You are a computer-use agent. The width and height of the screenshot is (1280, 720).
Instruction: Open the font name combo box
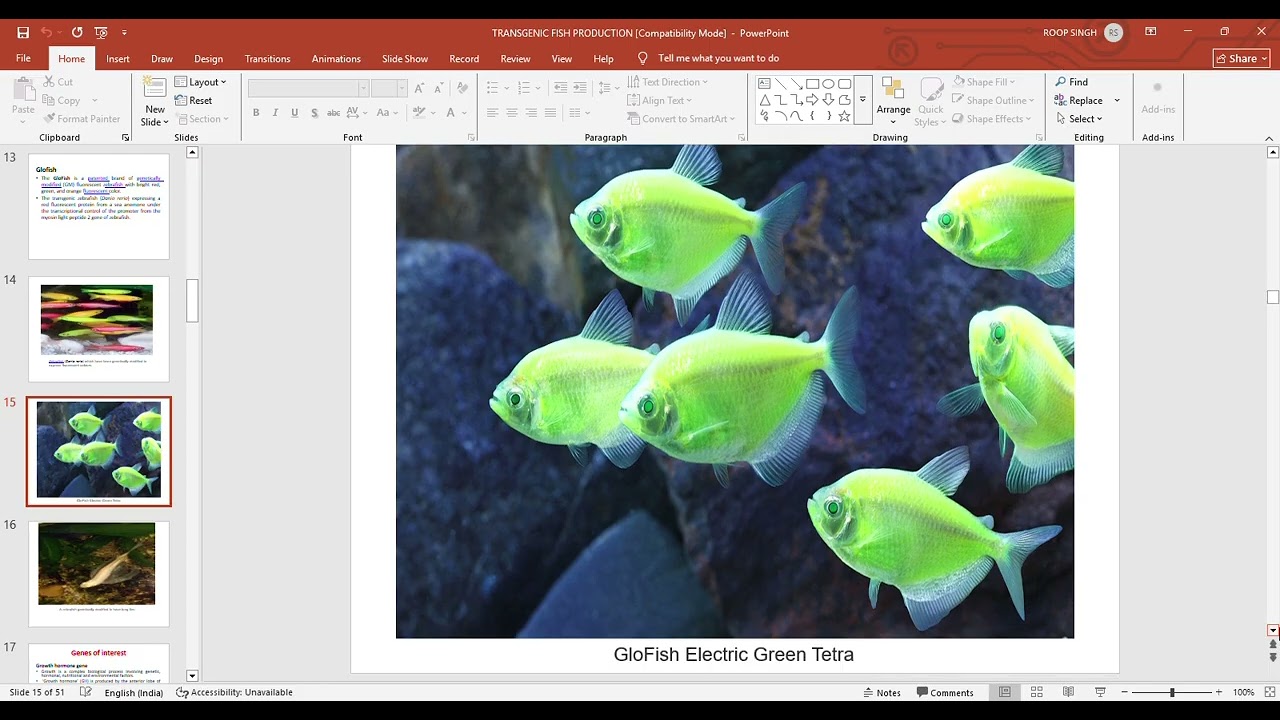[308, 88]
